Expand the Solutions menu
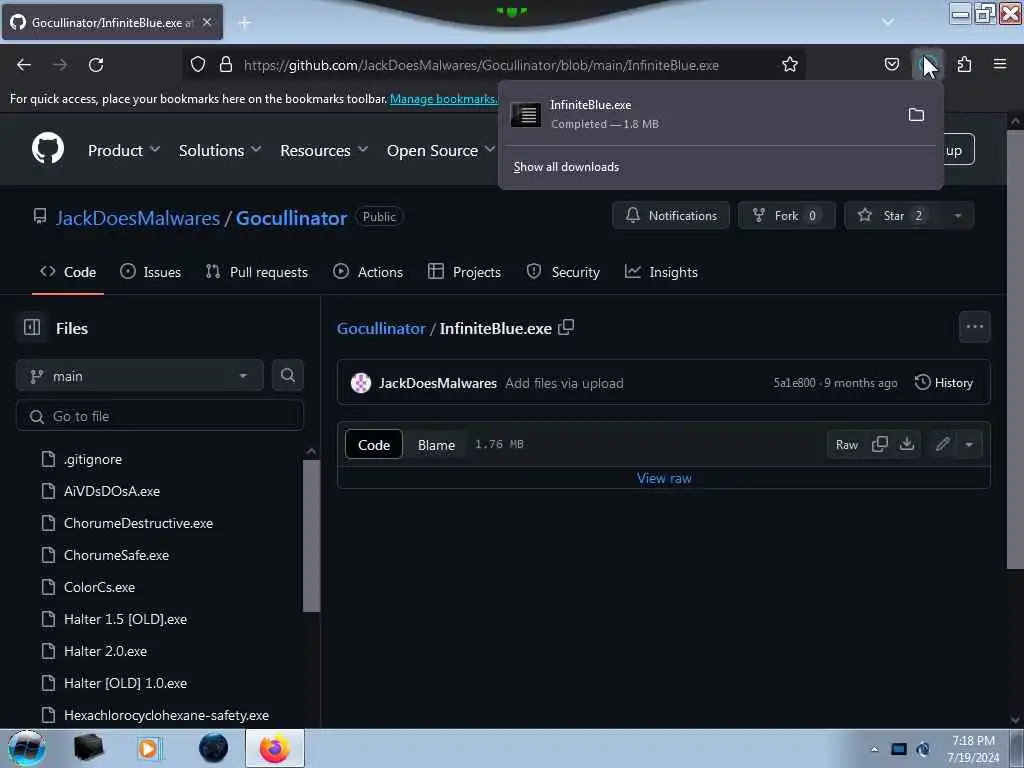 220,150
